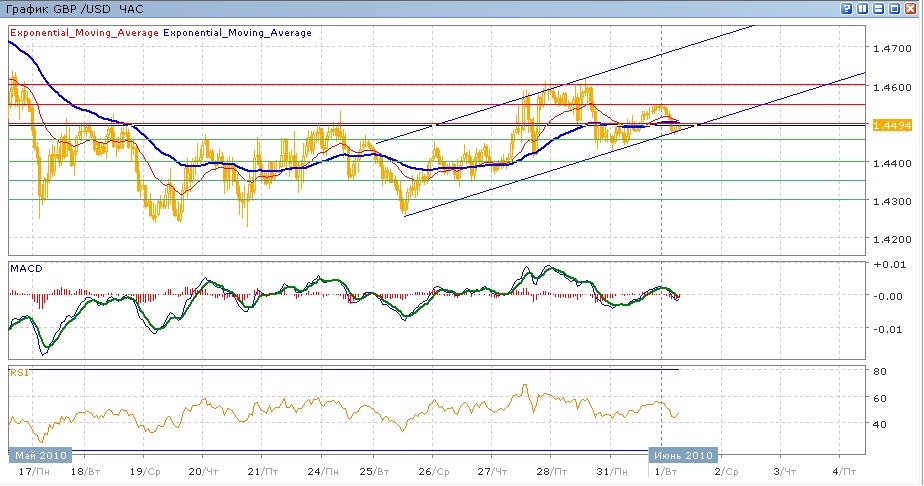Click the 4/Пт date on time axis
This screenshot has height=486, width=924.
tap(844, 470)
